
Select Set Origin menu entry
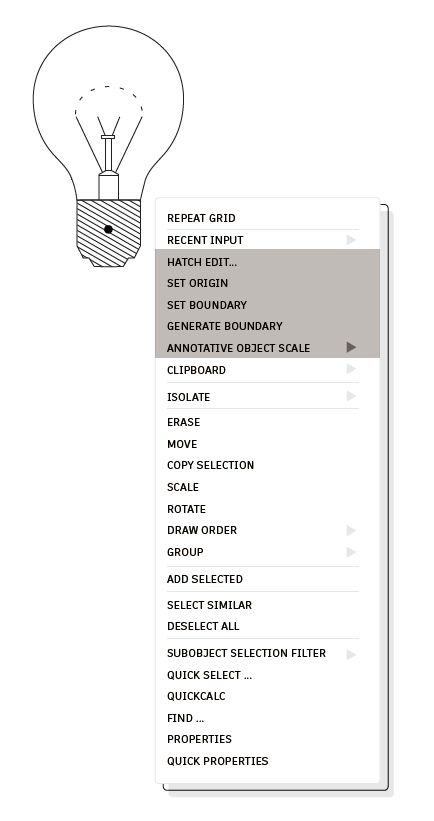pyautogui.click(x=267, y=283)
